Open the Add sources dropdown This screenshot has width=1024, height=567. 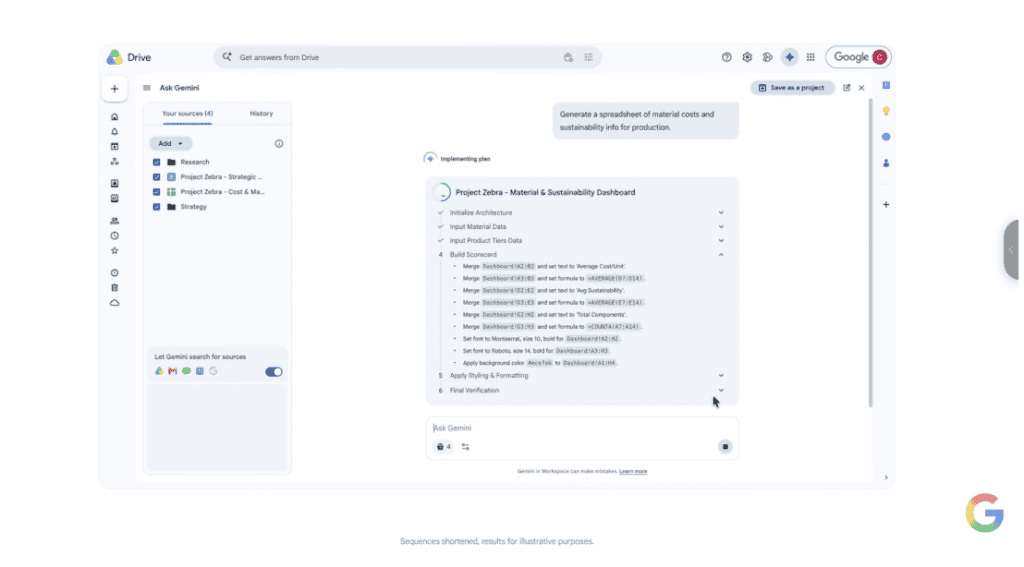170,144
